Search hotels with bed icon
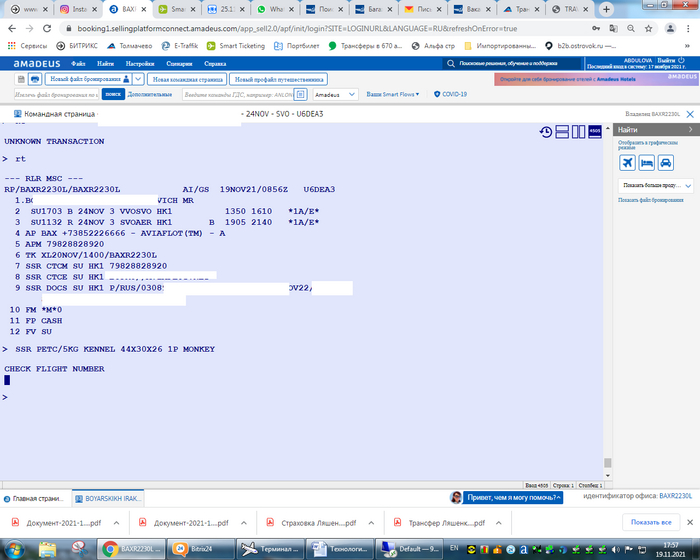Screen dimensions: 700x560 click(646, 163)
